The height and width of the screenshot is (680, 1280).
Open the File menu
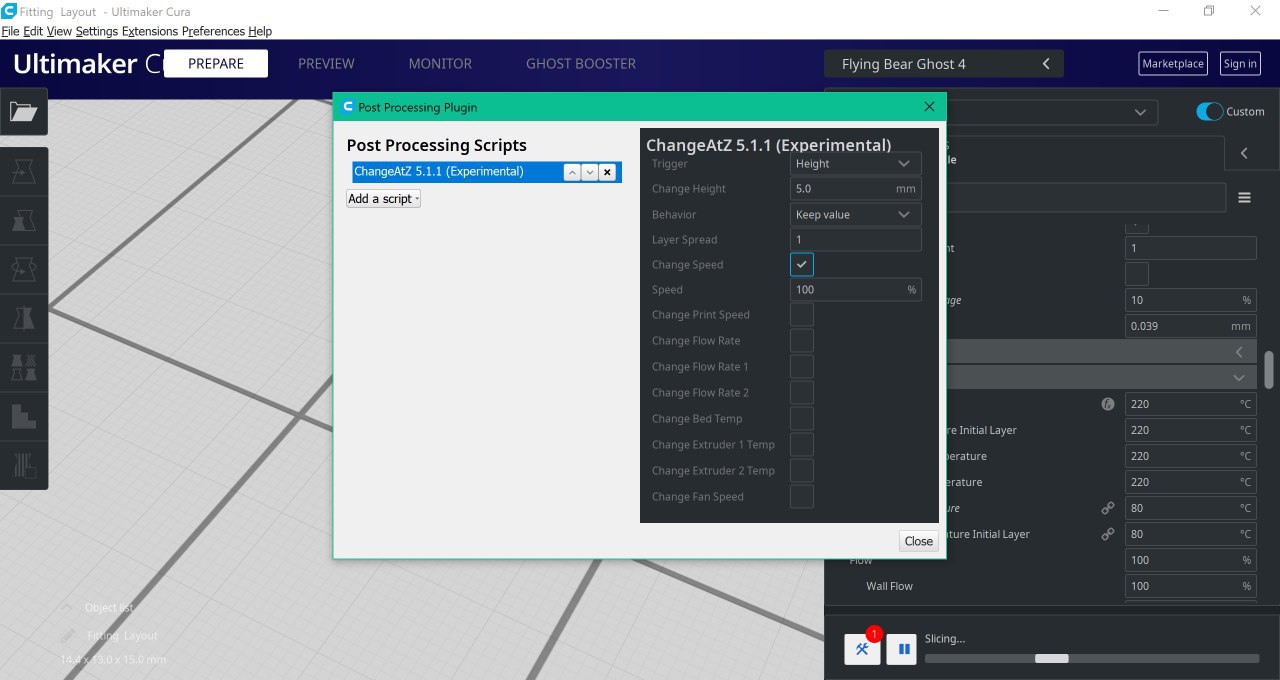tap(10, 31)
